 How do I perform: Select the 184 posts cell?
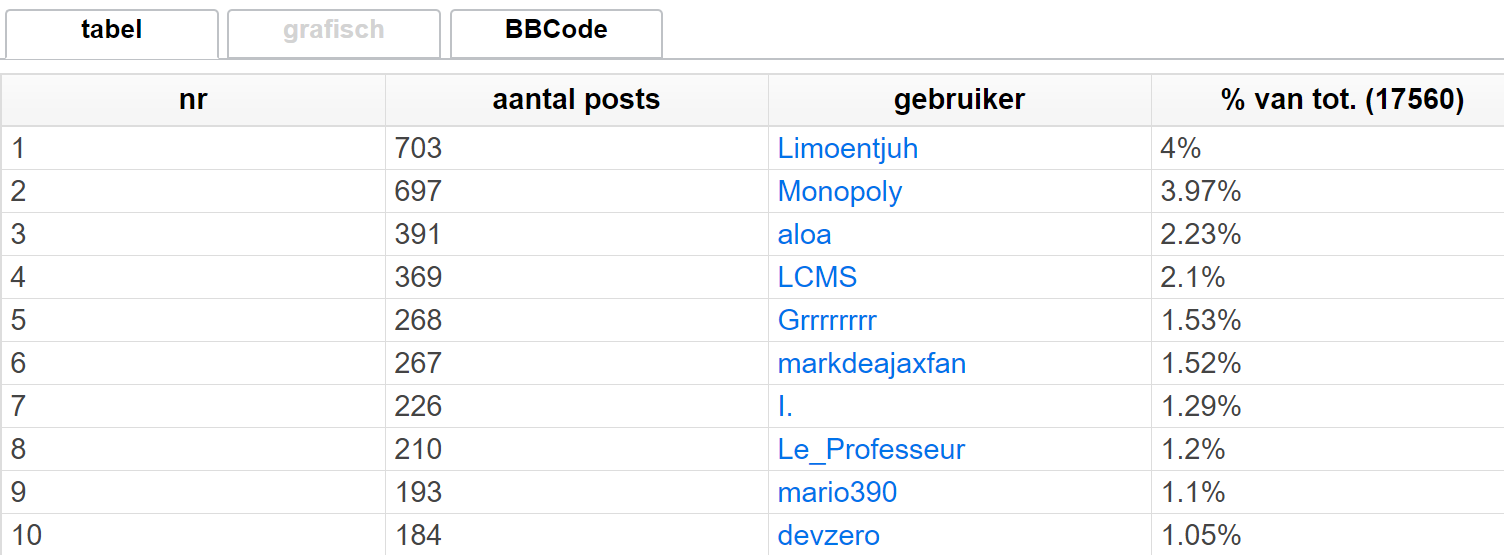pyautogui.click(x=577, y=535)
